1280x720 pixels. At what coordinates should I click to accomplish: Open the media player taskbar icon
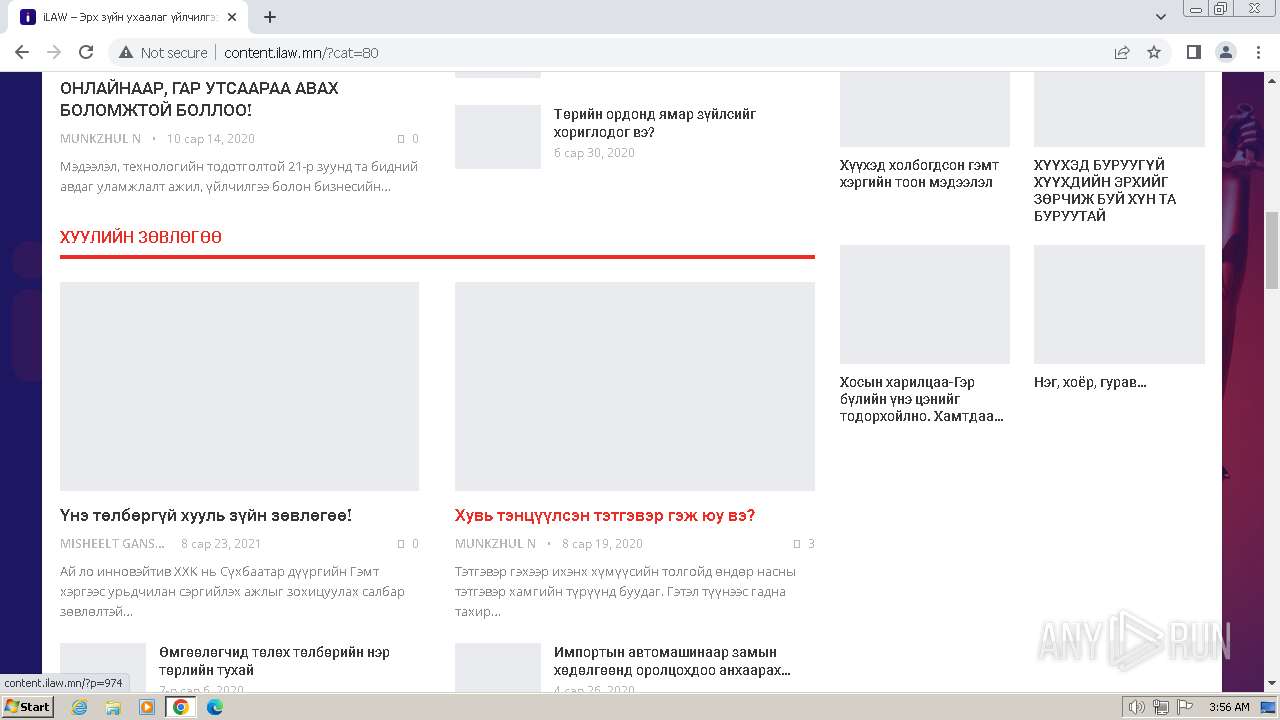click(x=147, y=707)
